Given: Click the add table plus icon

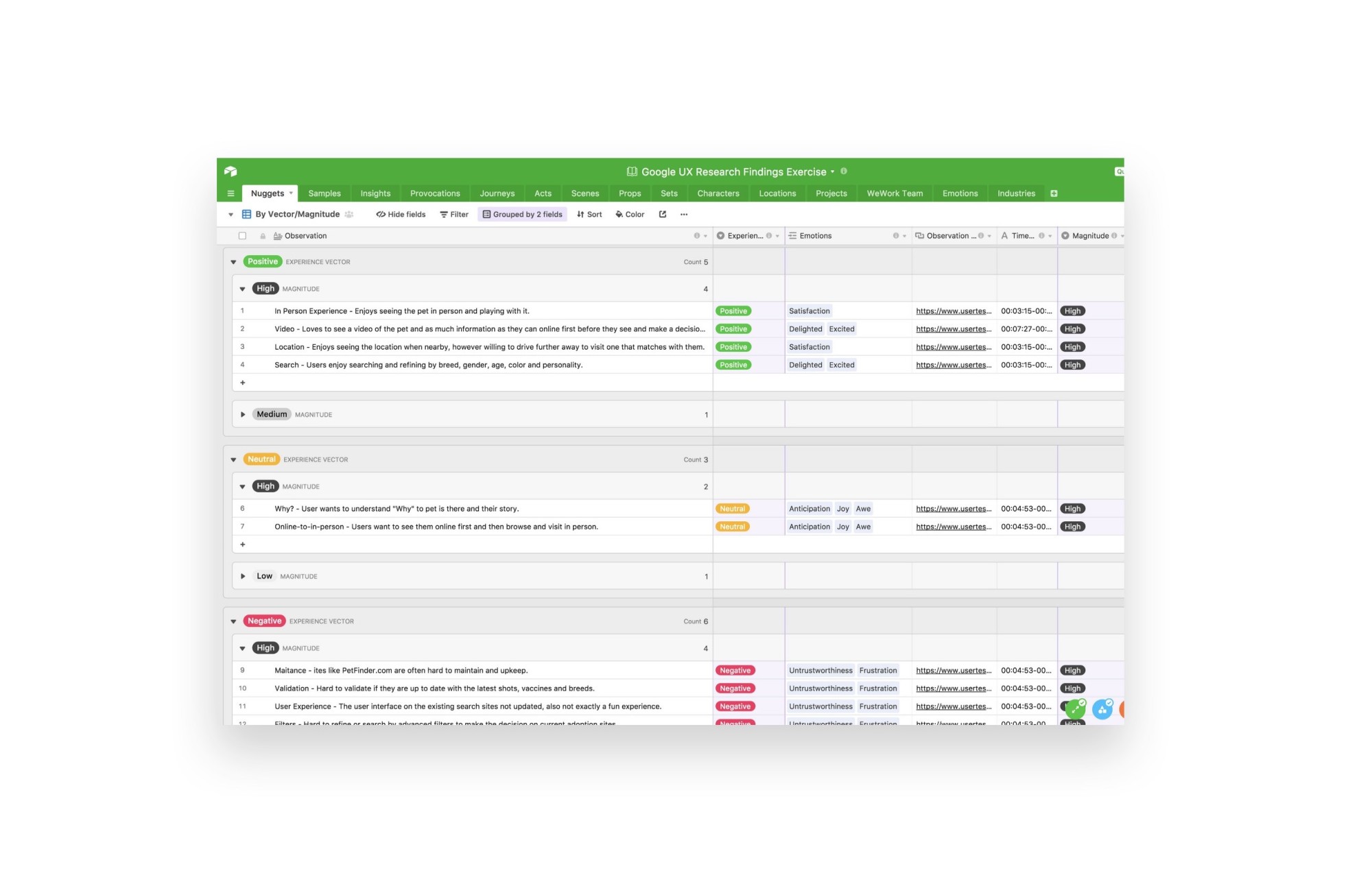Looking at the screenshot, I should tap(1054, 193).
